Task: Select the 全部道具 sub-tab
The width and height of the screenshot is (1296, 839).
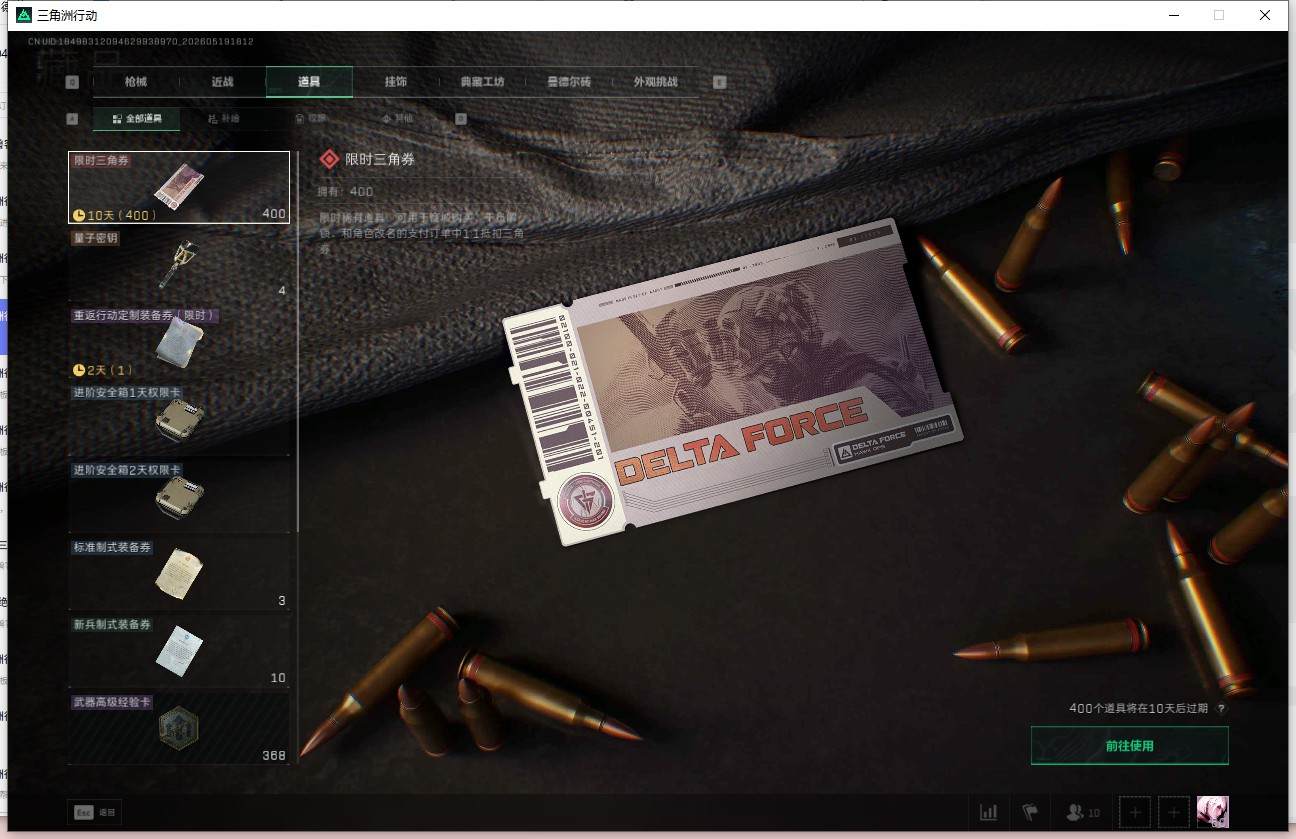Action: [x=137, y=118]
